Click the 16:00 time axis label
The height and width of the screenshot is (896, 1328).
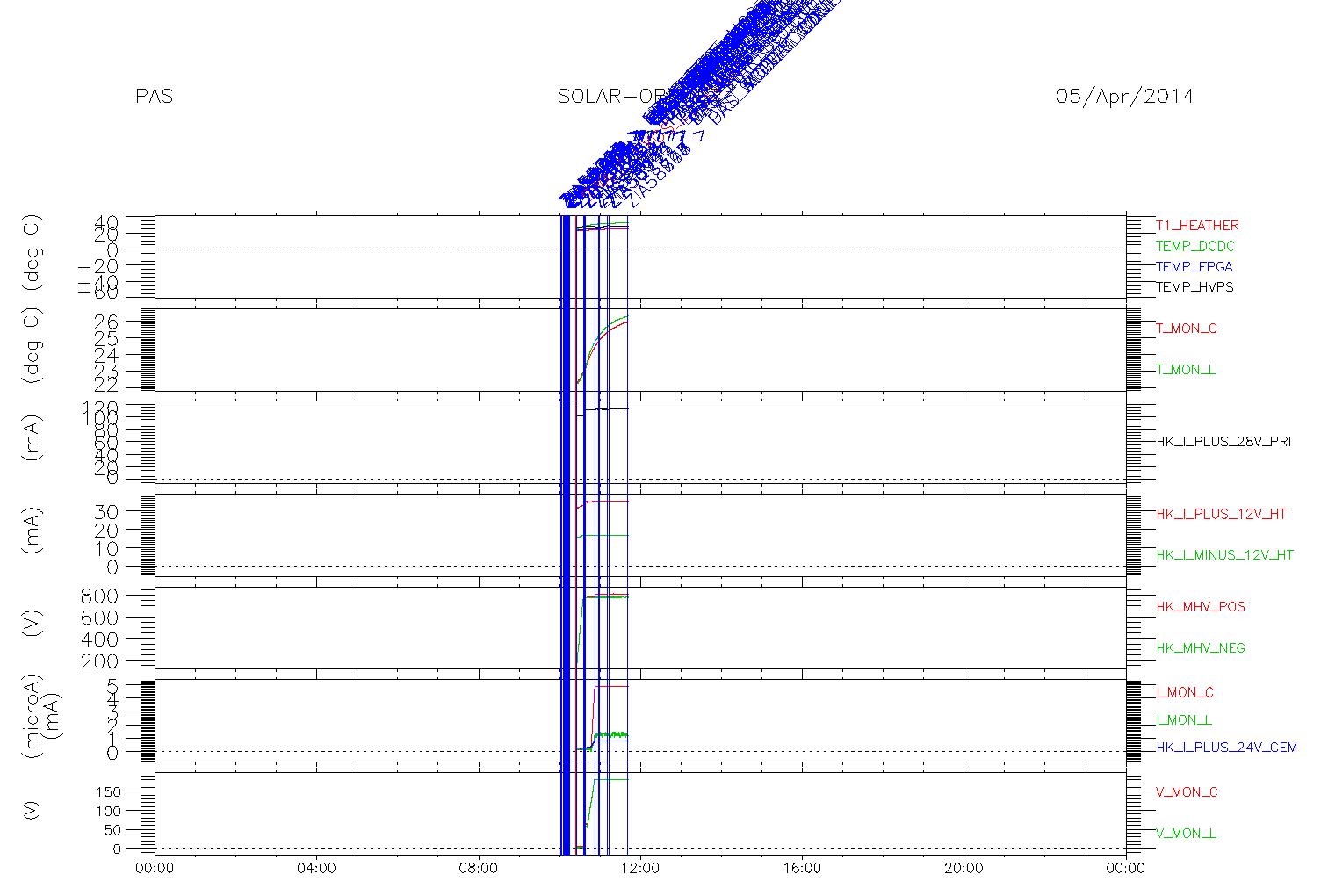pyautogui.click(x=802, y=869)
